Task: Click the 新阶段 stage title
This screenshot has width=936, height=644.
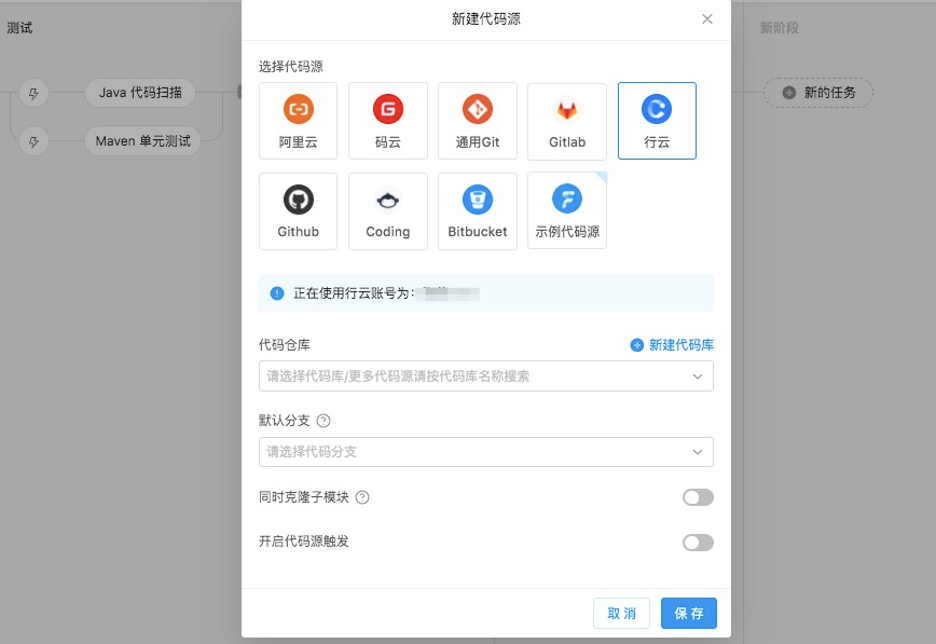Action: 779,28
